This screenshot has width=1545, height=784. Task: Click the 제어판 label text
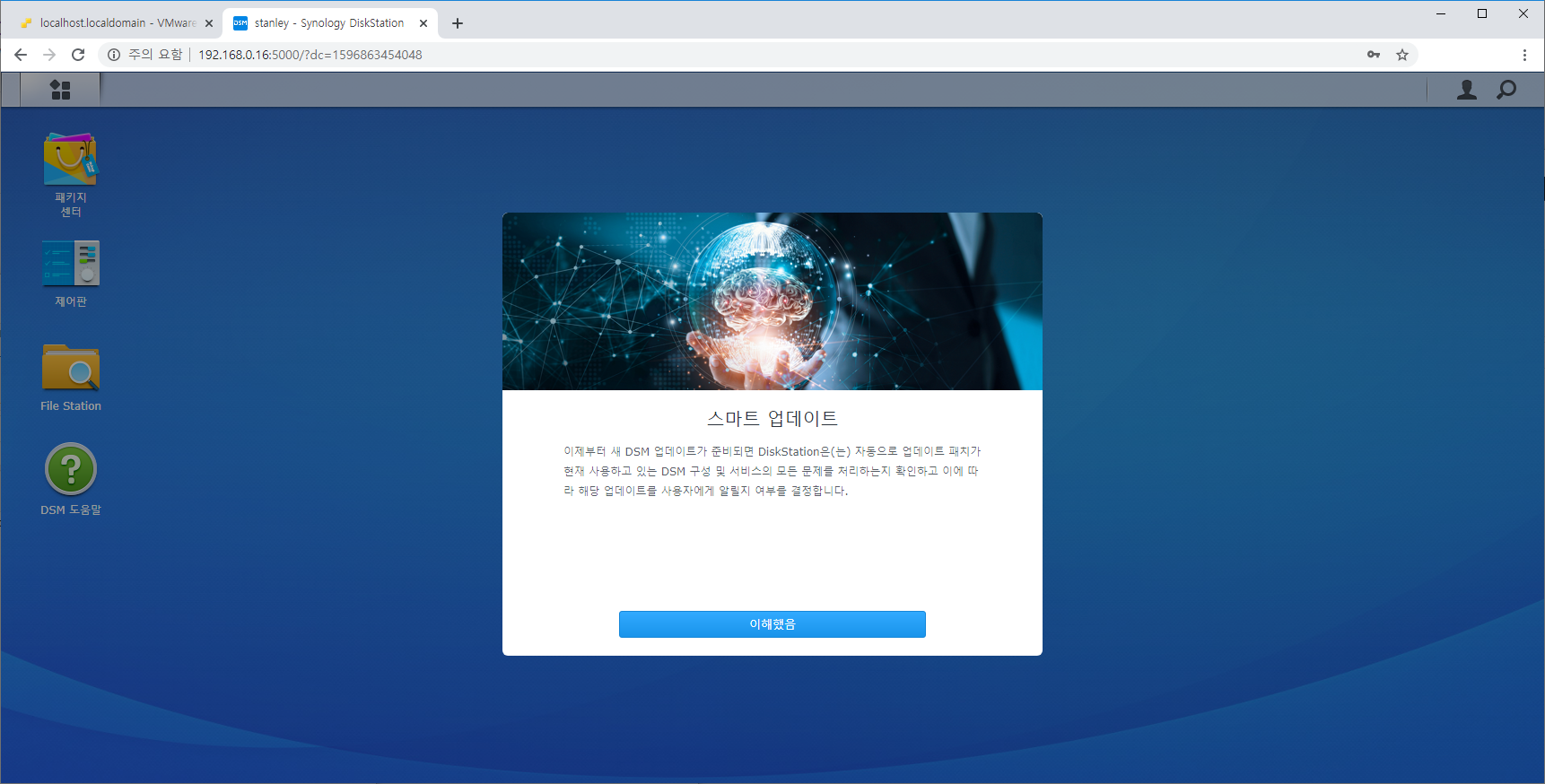[x=71, y=302]
